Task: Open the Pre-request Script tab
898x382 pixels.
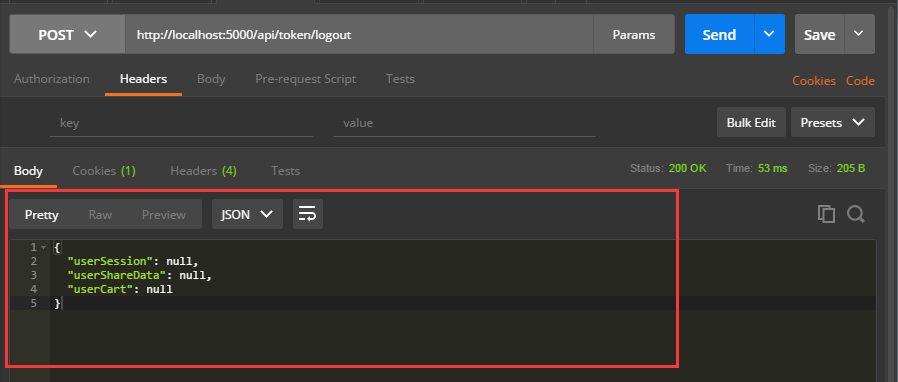Action: pos(306,79)
